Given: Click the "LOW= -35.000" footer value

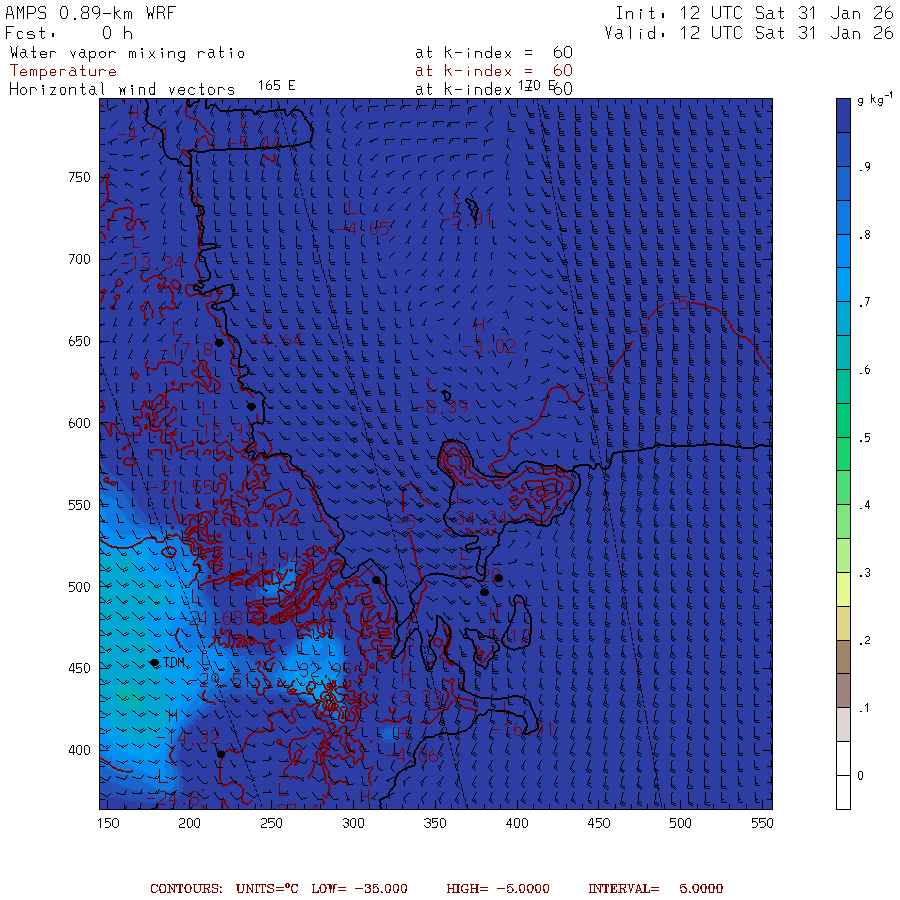Looking at the screenshot, I should coord(359,889).
